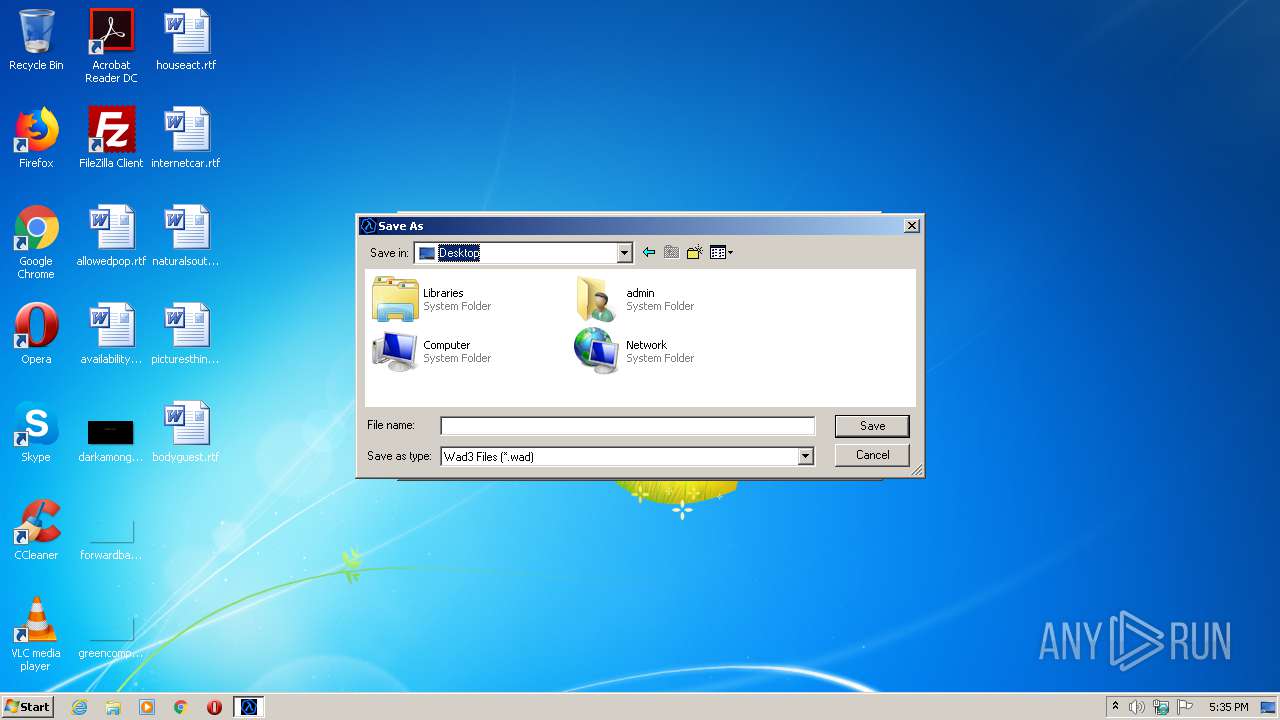Click the Show desktop button
Screen dimensions: 1280x720
1269,707
